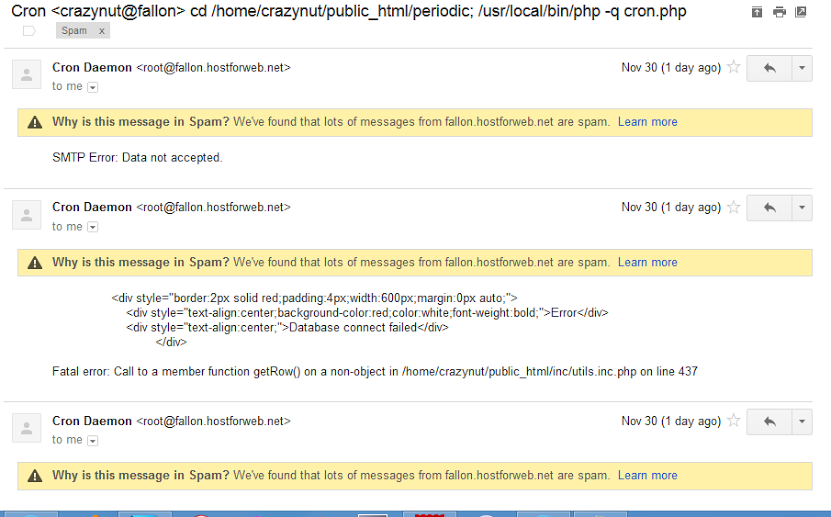Viewport: 831px width, 517px height.
Task: Open 'Learn more' link in the third spam warning
Action: pyautogui.click(x=648, y=475)
